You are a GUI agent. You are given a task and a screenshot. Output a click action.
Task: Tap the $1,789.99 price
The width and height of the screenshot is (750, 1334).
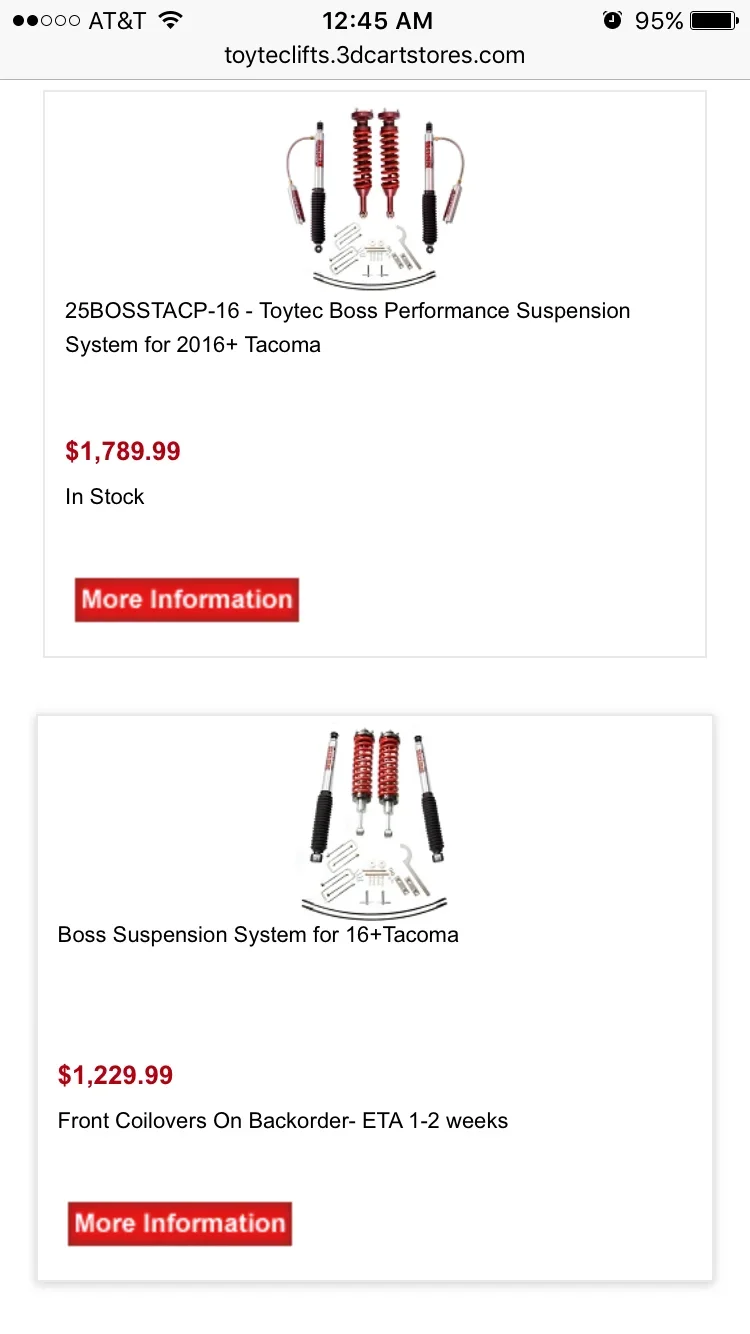[123, 451]
